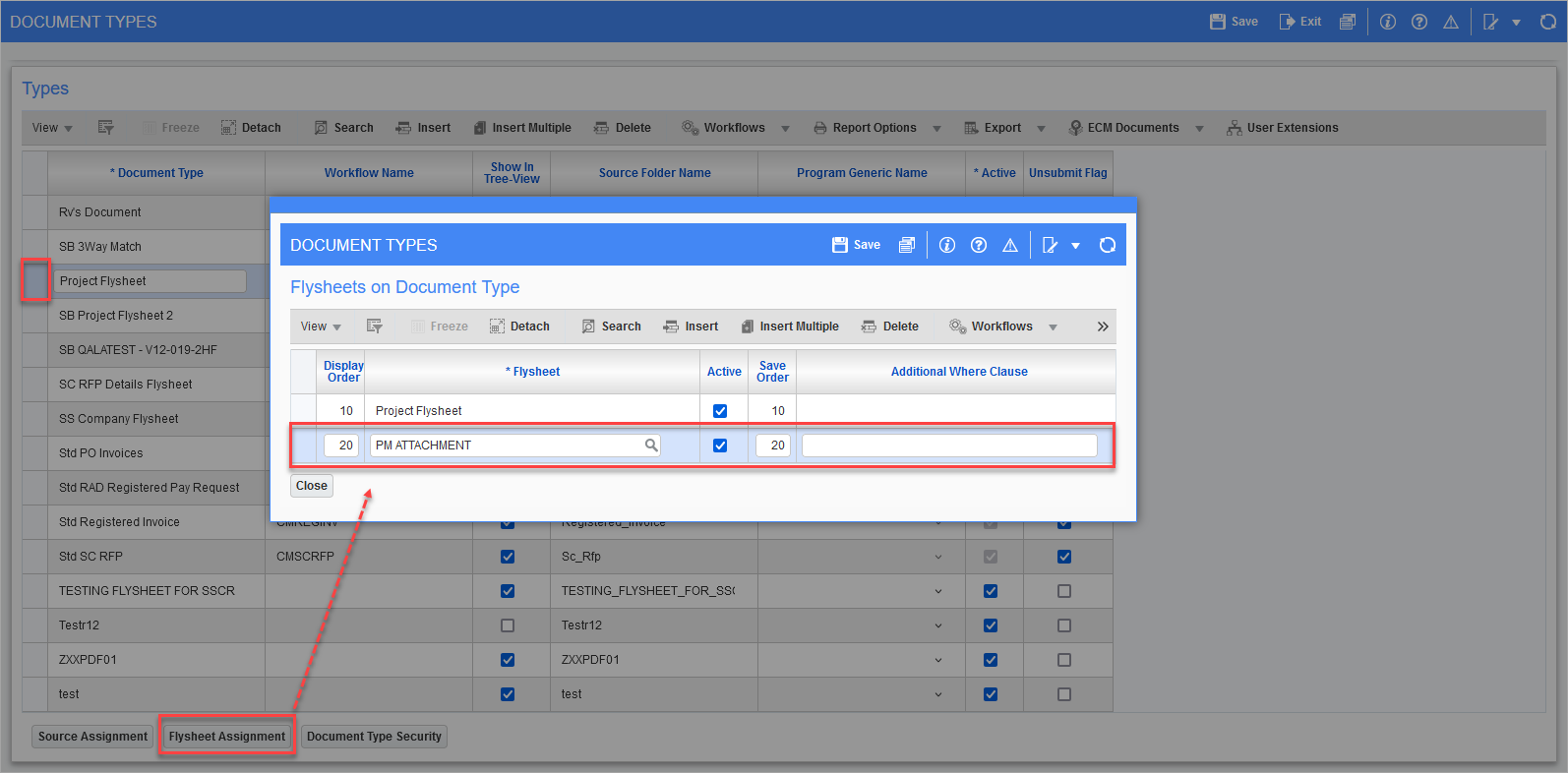The image size is (1568, 773).
Task: Open the Document Type Security tab button
Action: [374, 737]
